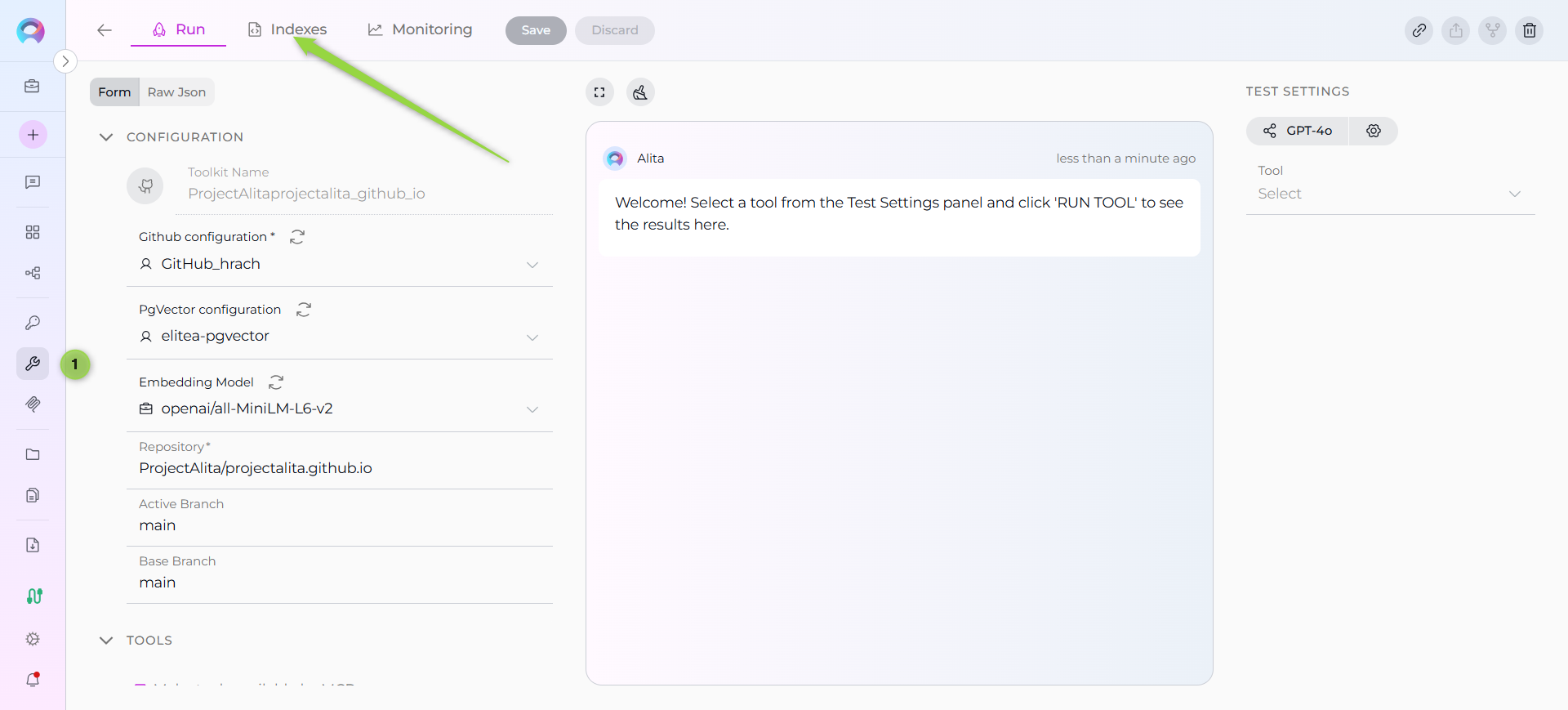Open the notifications bell in sidebar
1568x710 pixels.
click(33, 679)
